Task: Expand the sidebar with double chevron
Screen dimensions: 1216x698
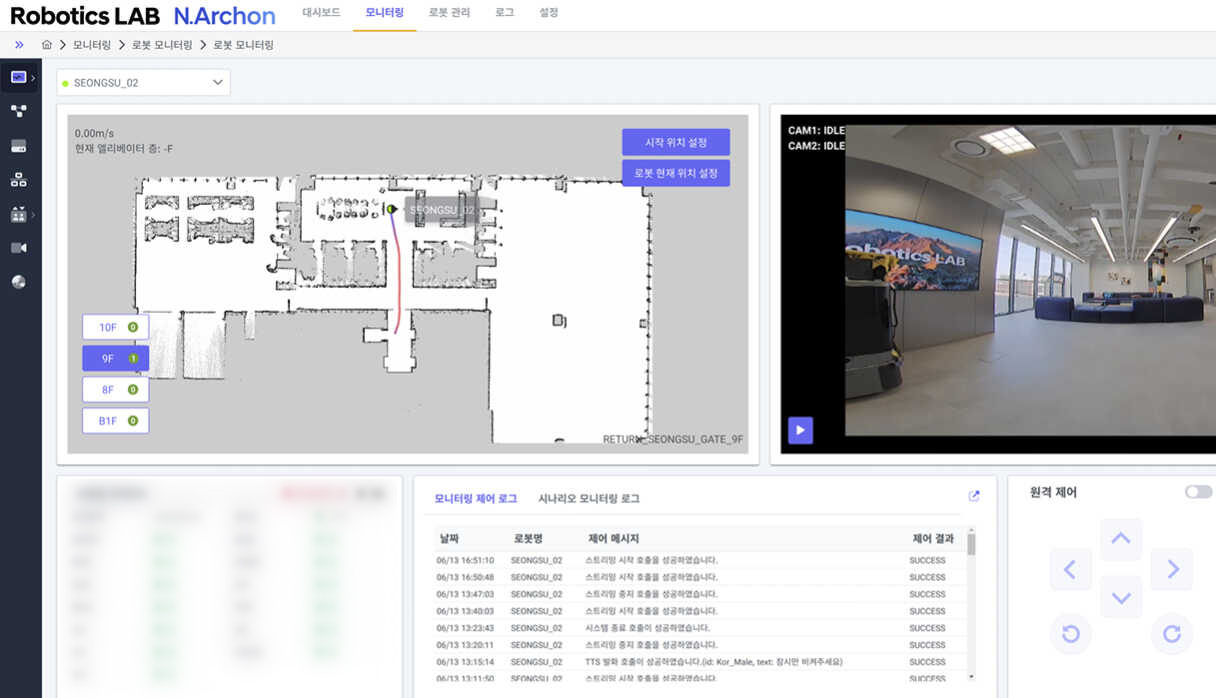Action: click(19, 45)
